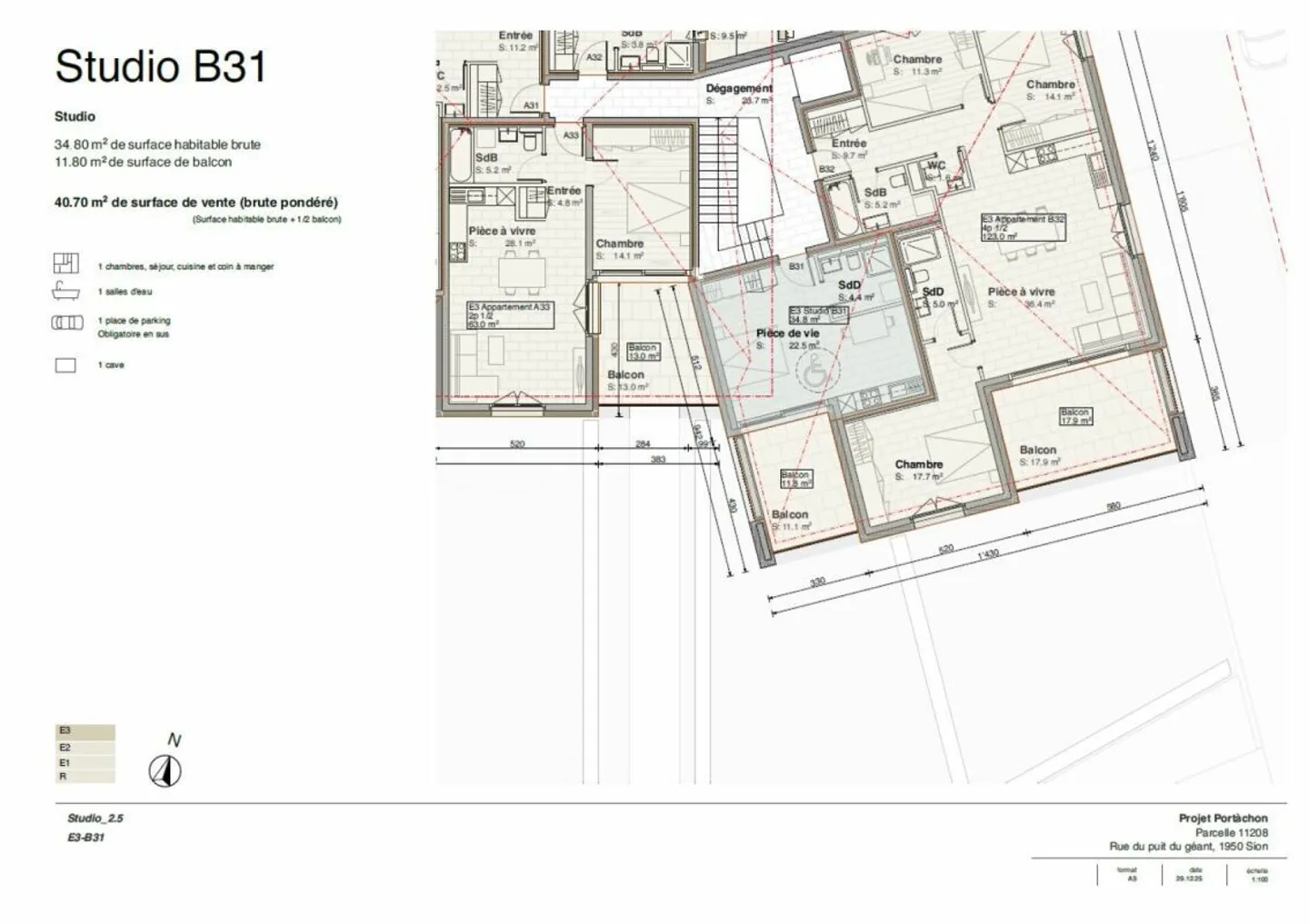
Task: Click the floor-plan legend icon for chambres
Action: coord(65,263)
